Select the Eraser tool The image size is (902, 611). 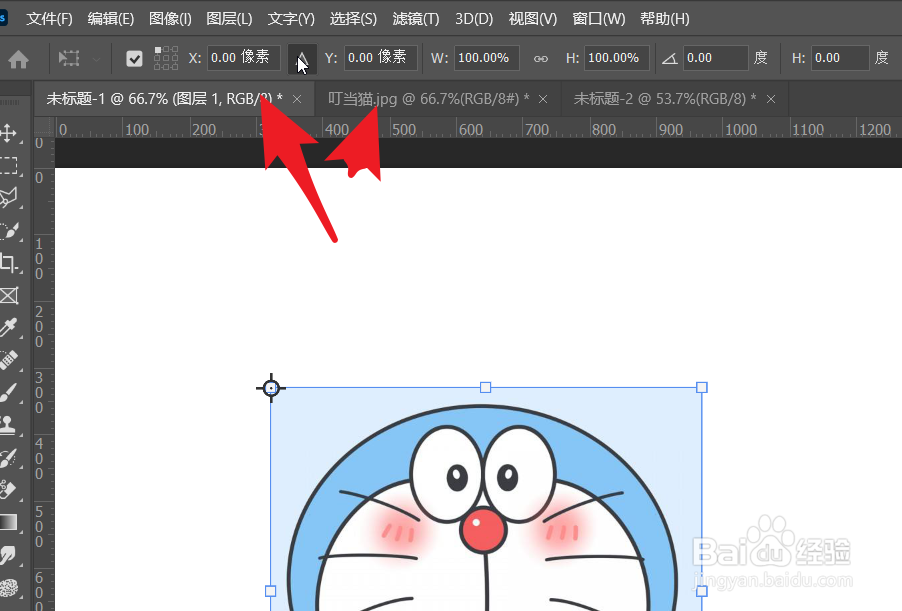[x=10, y=490]
